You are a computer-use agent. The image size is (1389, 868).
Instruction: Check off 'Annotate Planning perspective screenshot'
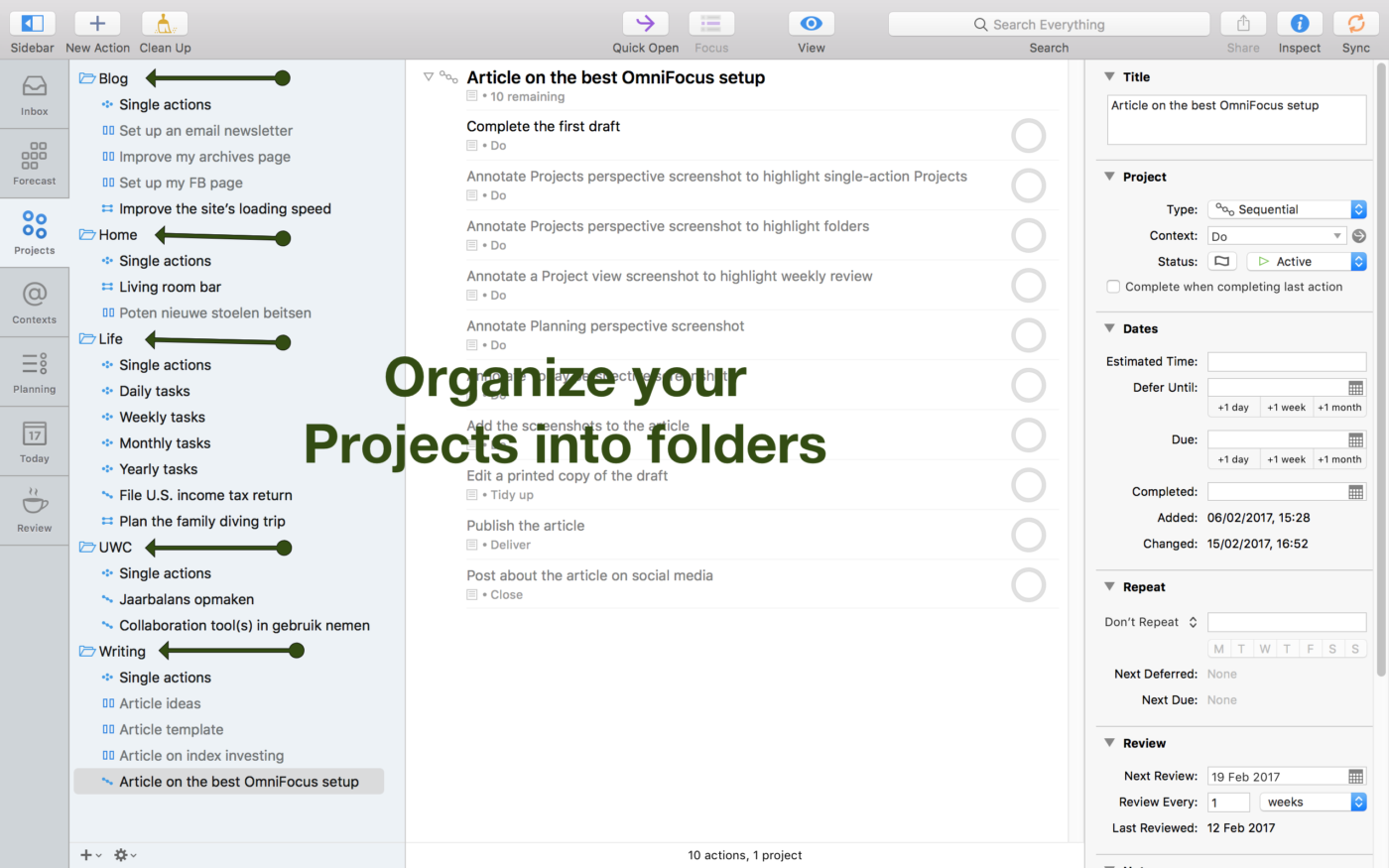(x=1029, y=335)
